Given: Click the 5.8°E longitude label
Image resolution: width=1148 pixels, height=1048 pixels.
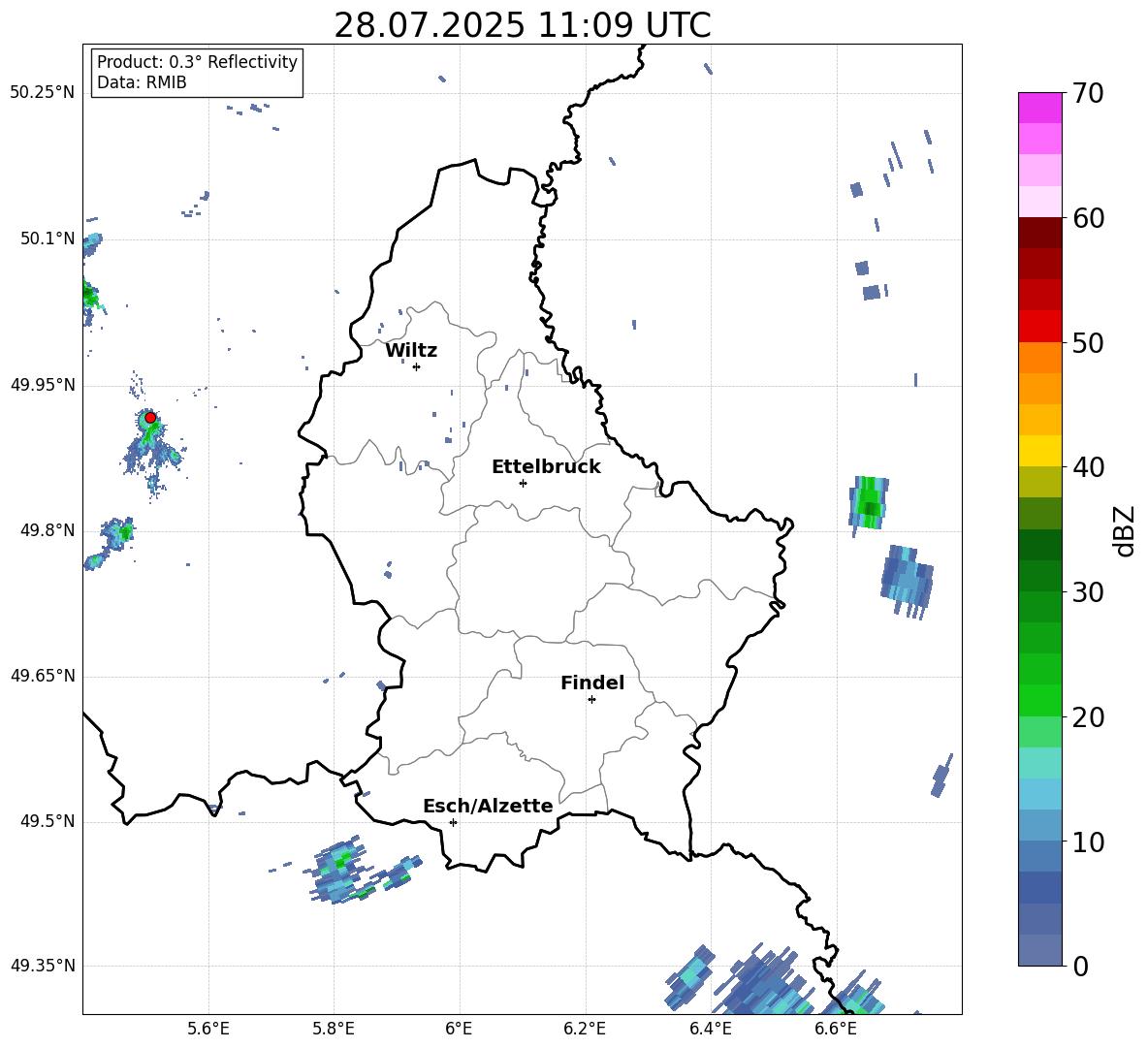Looking at the screenshot, I should [x=334, y=1029].
